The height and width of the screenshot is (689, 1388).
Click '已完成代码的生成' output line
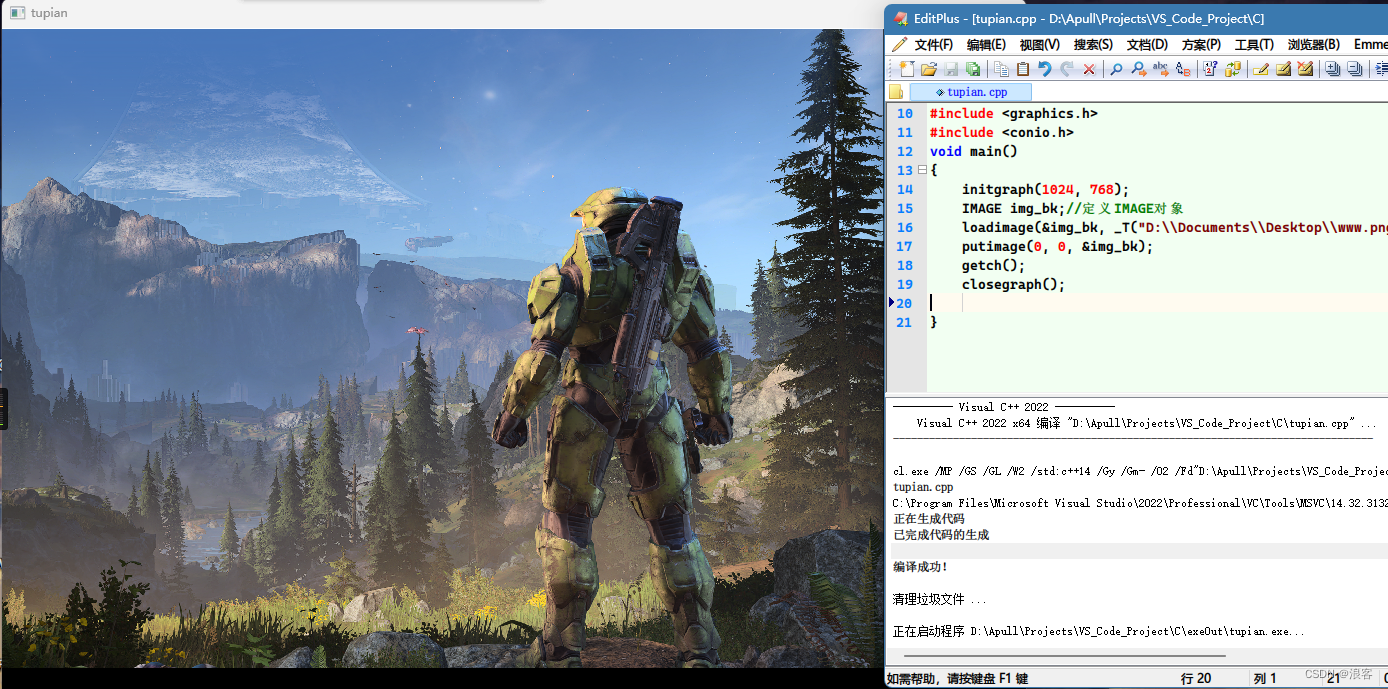[x=941, y=535]
